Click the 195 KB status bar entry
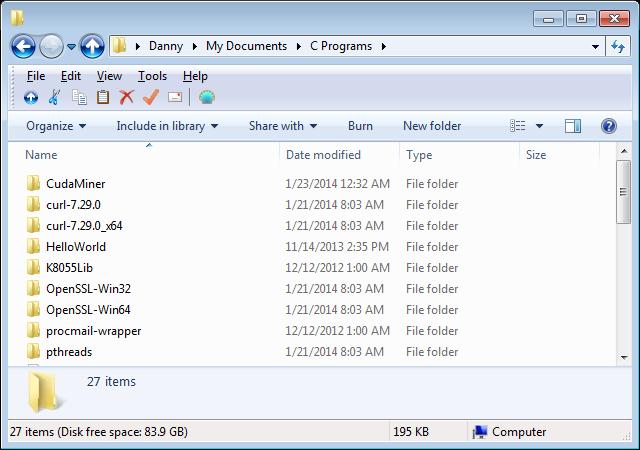 click(x=411, y=432)
